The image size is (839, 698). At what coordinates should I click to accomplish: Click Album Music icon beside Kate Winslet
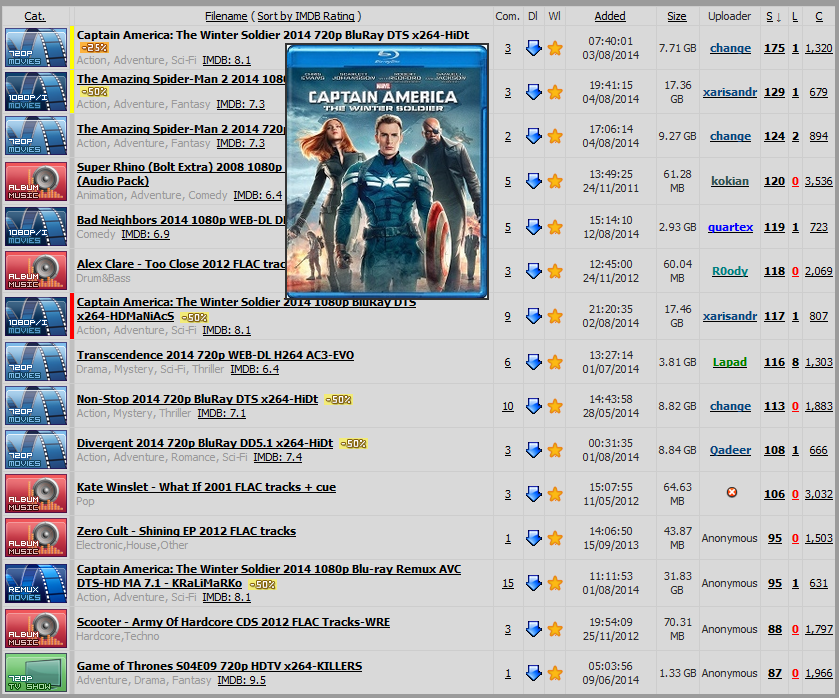click(x=36, y=494)
